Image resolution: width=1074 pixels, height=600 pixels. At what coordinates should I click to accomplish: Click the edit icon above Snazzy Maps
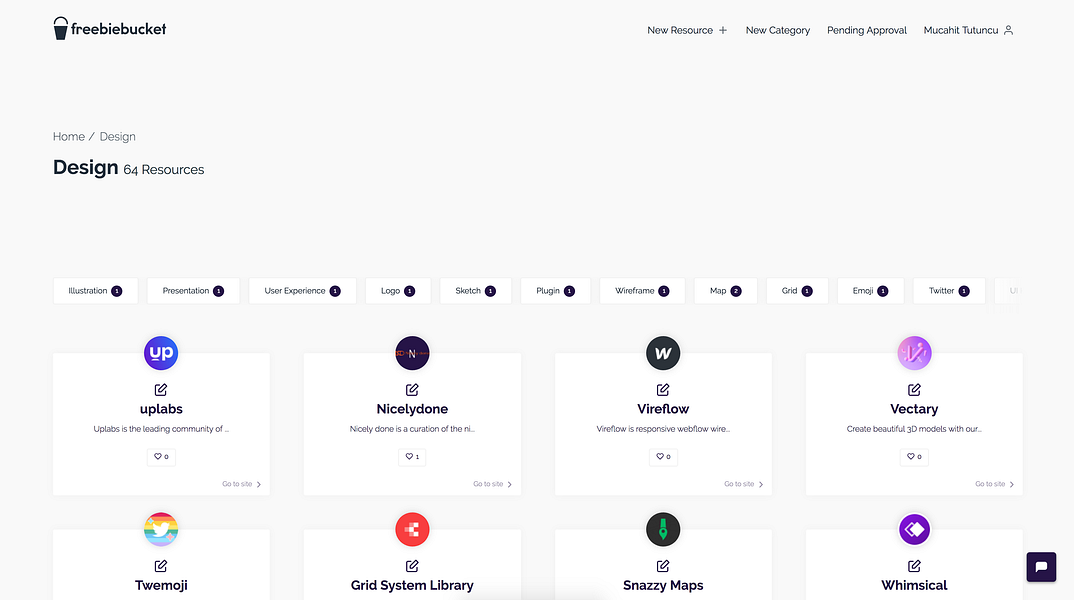pos(663,566)
